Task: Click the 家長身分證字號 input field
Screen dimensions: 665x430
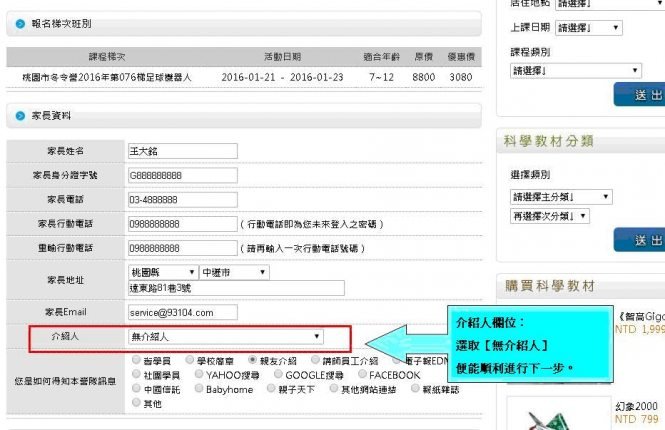Action: click(182, 175)
